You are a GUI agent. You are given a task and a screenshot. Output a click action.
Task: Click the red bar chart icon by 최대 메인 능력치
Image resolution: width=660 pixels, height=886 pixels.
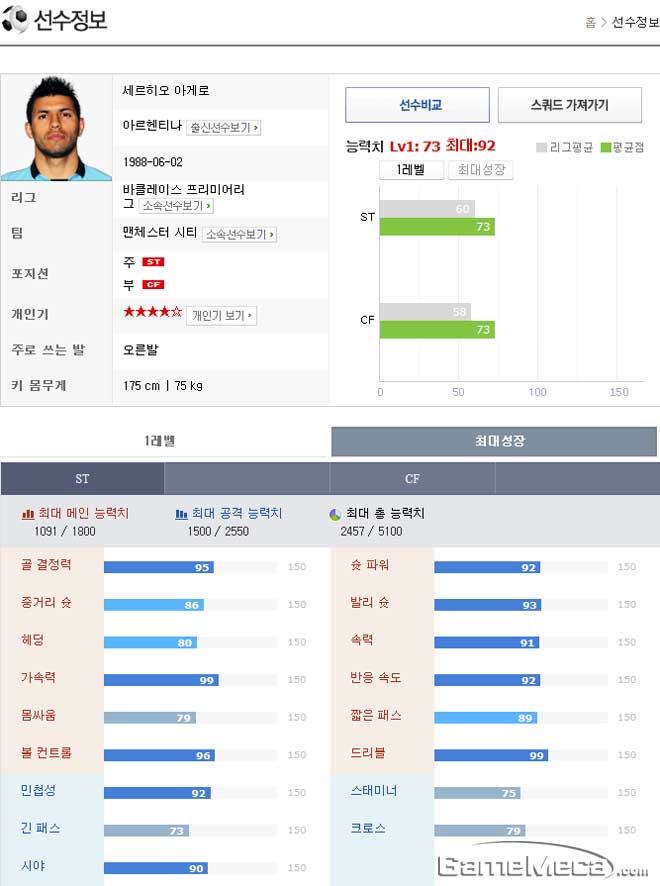[x=28, y=514]
